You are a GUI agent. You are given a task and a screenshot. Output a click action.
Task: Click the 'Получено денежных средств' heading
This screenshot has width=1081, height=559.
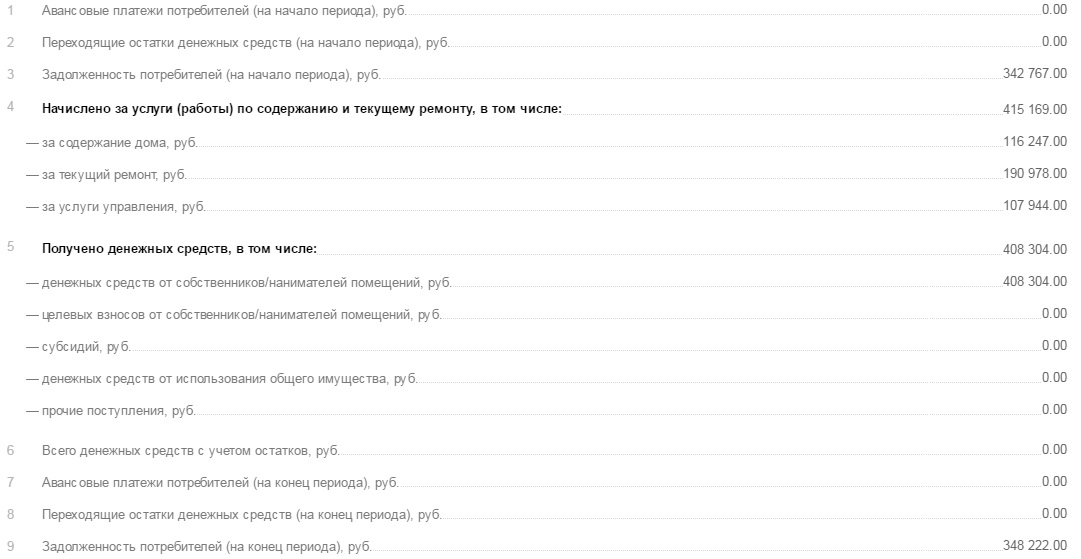pyautogui.click(x=179, y=249)
